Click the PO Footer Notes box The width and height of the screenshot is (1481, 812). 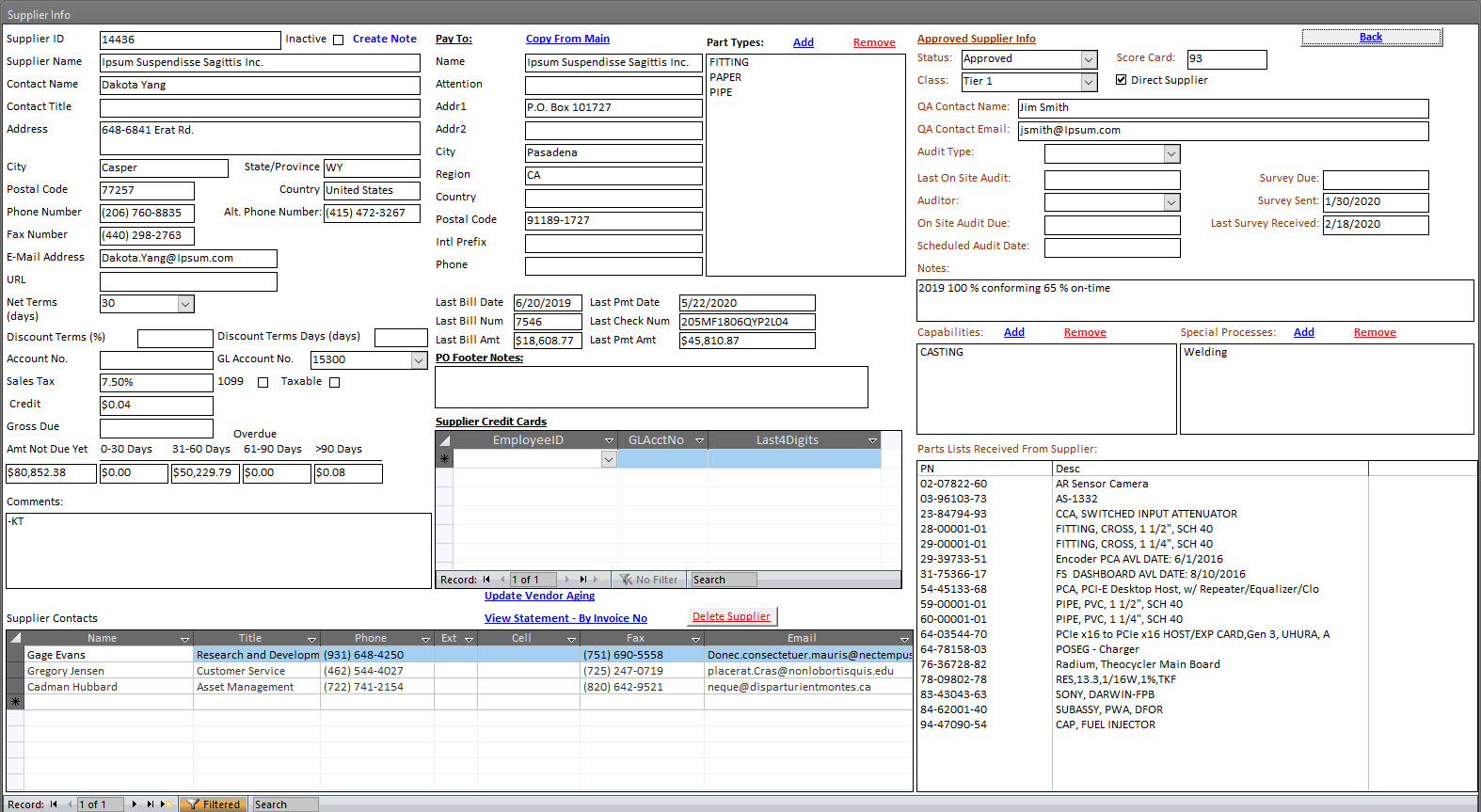click(x=651, y=387)
